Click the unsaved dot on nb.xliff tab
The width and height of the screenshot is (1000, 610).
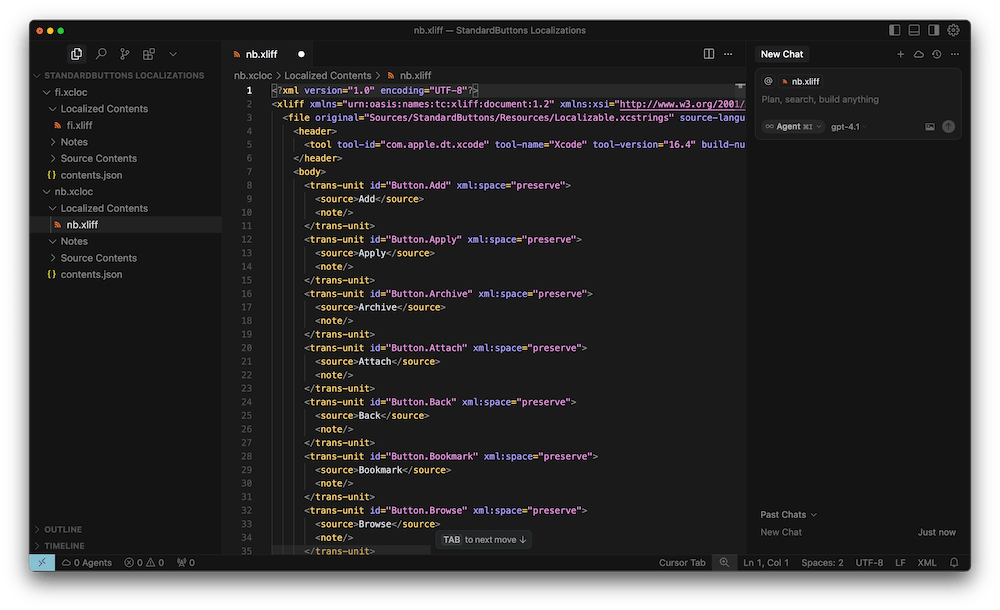pyautogui.click(x=301, y=54)
